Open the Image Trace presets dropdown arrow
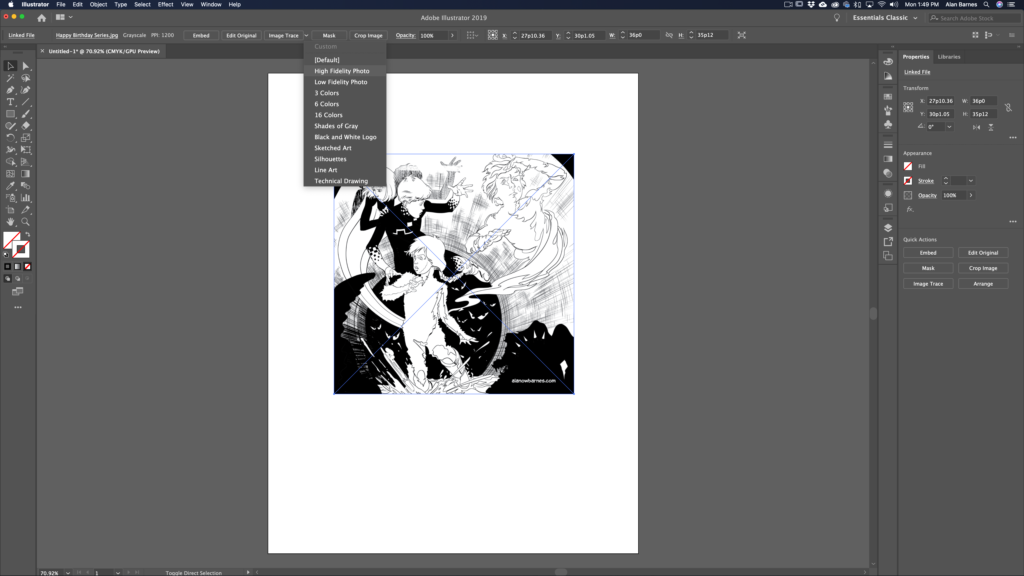The height and width of the screenshot is (576, 1024). tap(306, 35)
